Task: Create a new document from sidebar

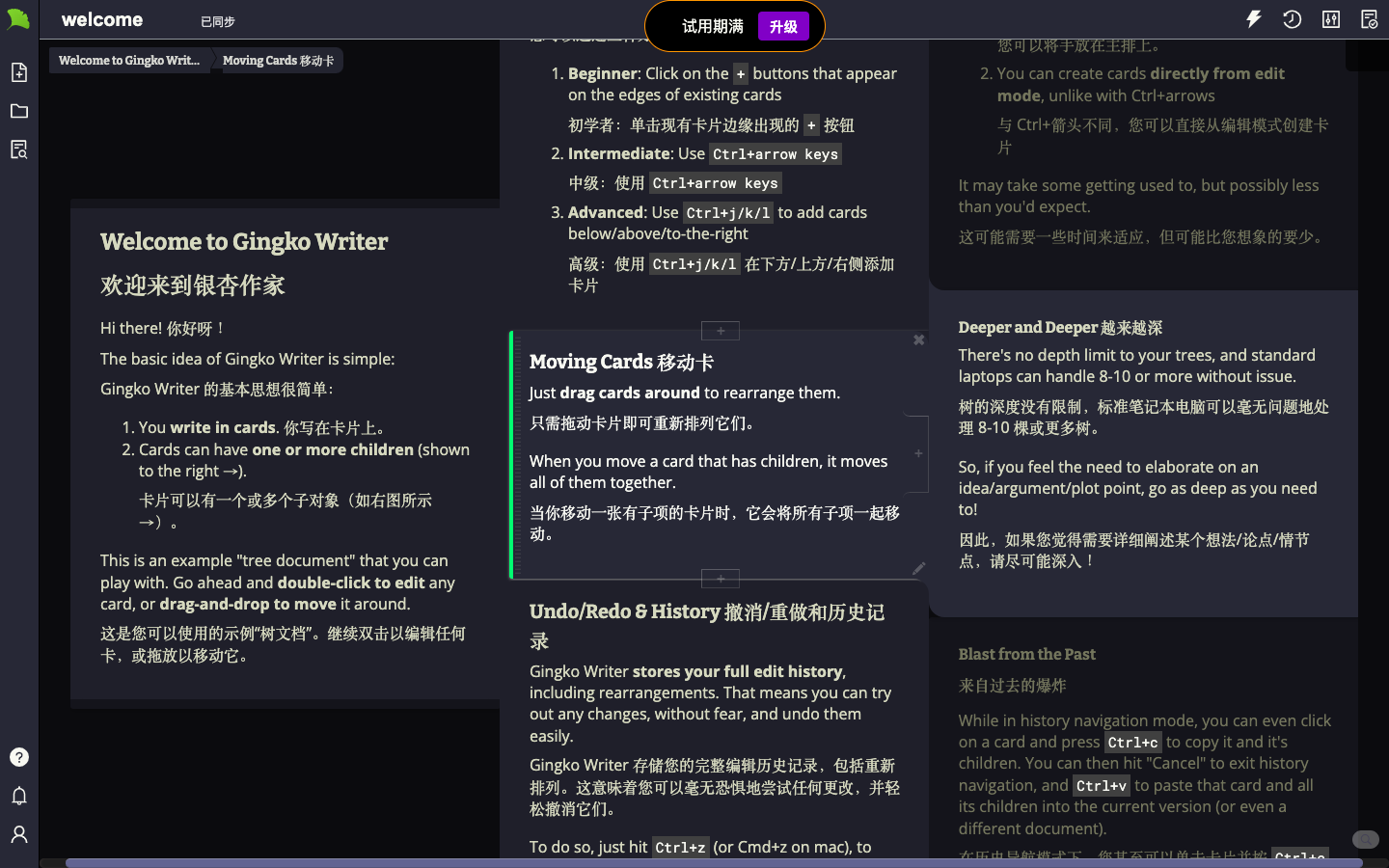Action: [x=19, y=72]
